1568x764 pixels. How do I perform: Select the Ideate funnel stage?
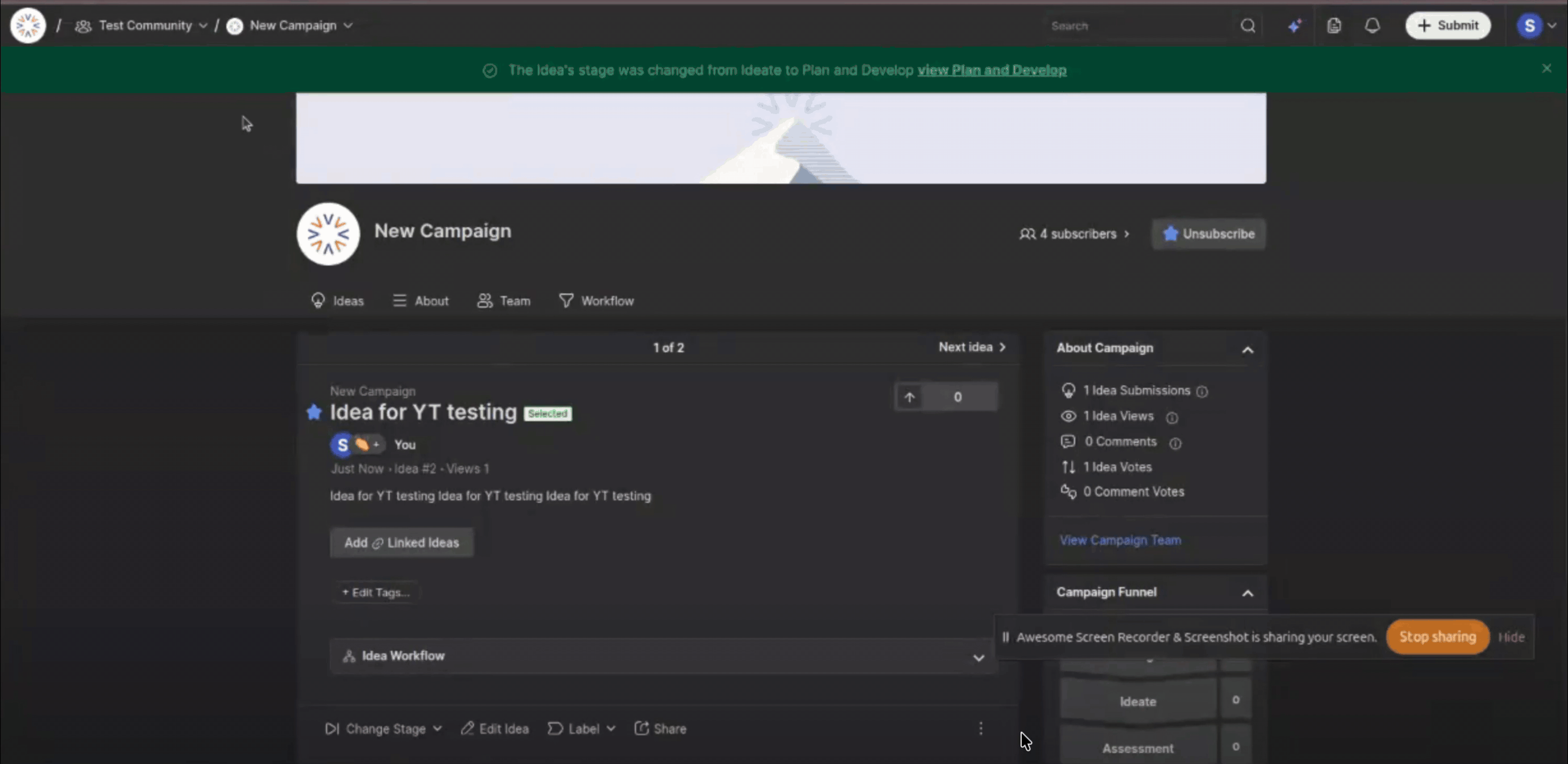point(1138,702)
